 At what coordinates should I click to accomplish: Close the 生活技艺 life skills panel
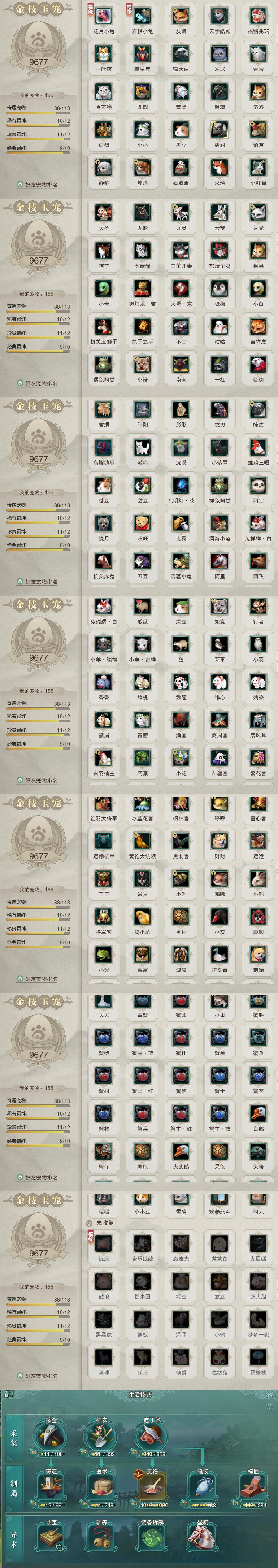(270, 1394)
